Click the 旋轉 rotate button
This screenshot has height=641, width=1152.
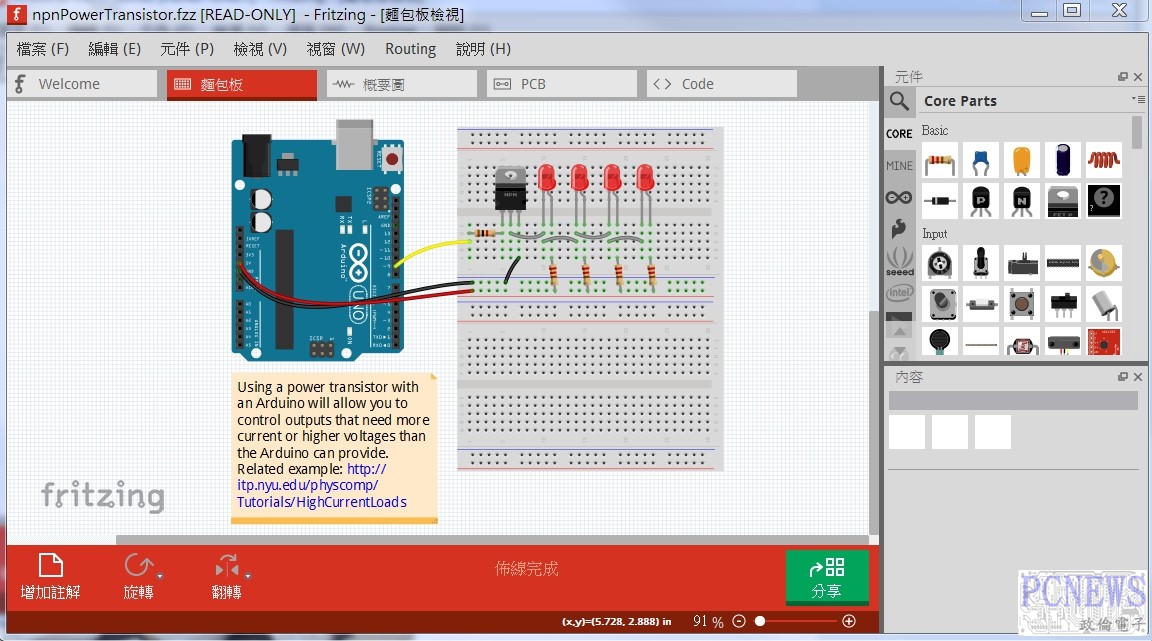[138, 576]
